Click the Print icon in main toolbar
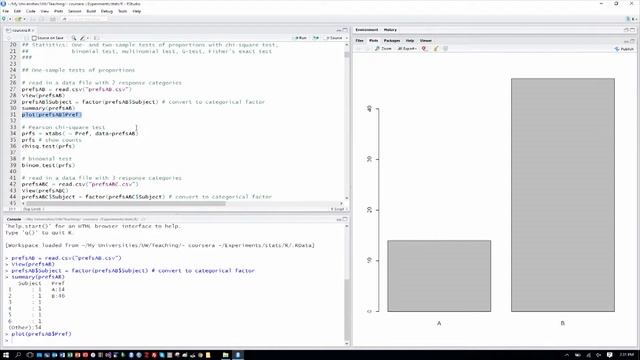 53,19
